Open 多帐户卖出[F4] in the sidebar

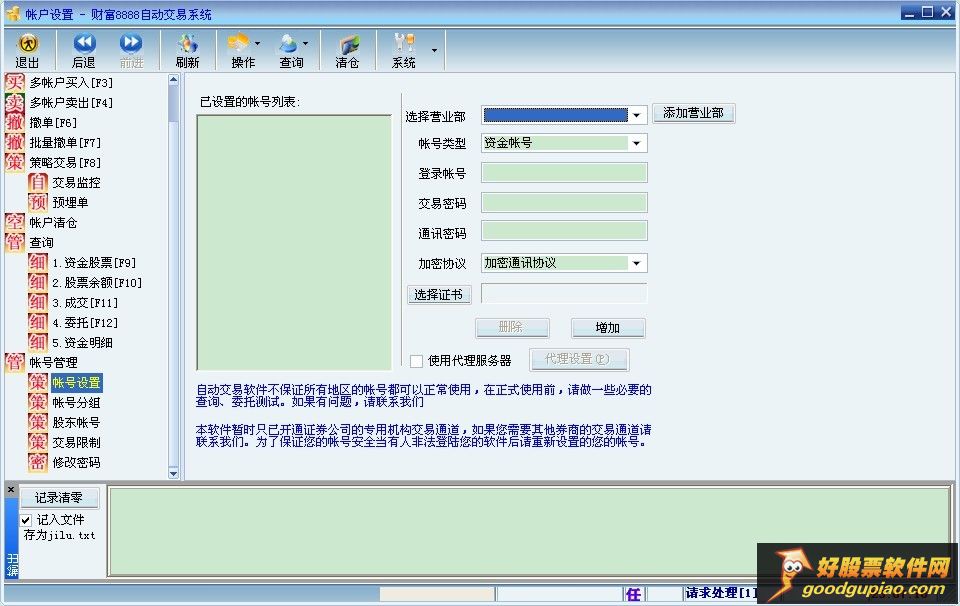pos(71,102)
